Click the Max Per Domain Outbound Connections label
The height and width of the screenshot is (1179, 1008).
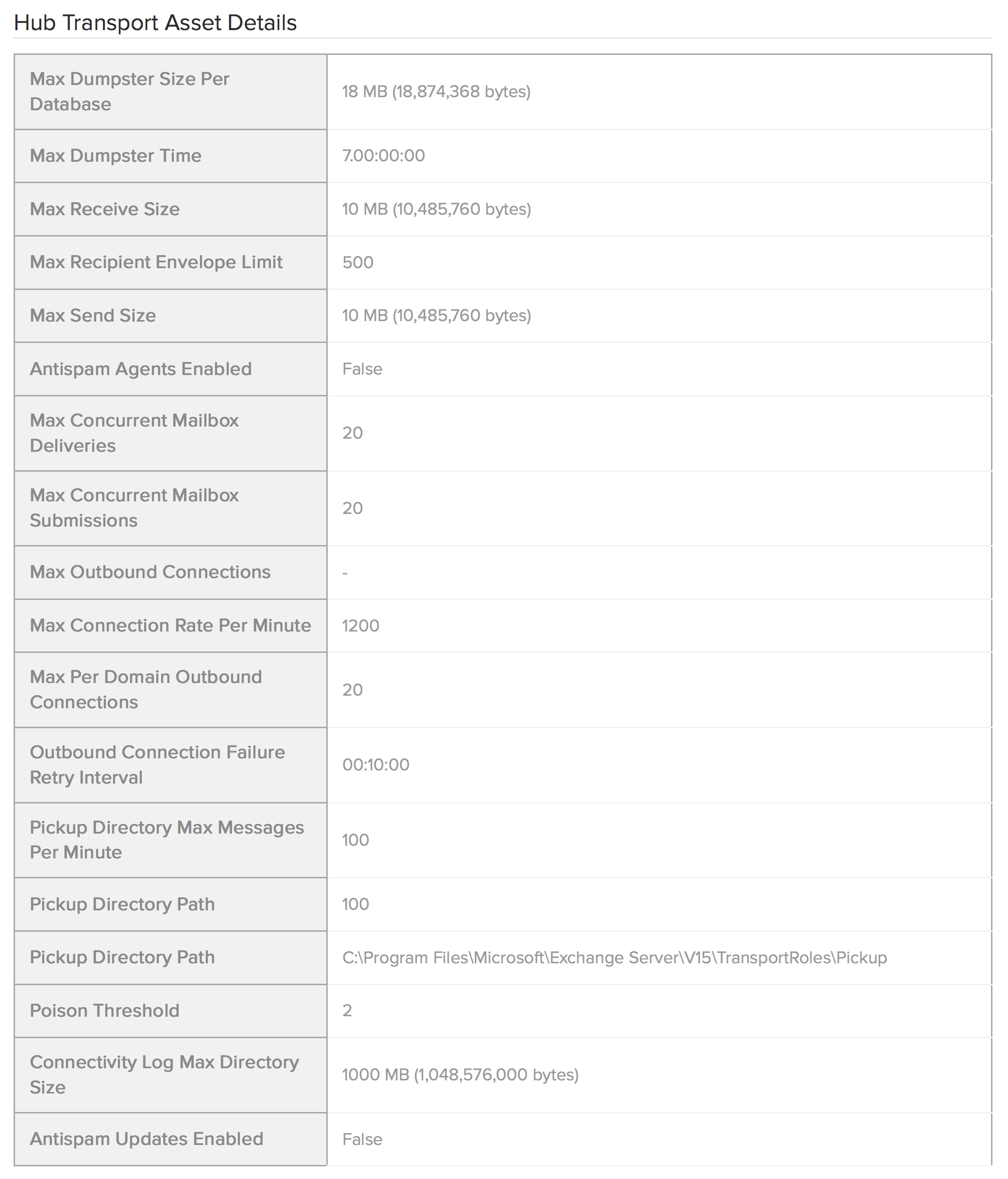click(x=146, y=689)
